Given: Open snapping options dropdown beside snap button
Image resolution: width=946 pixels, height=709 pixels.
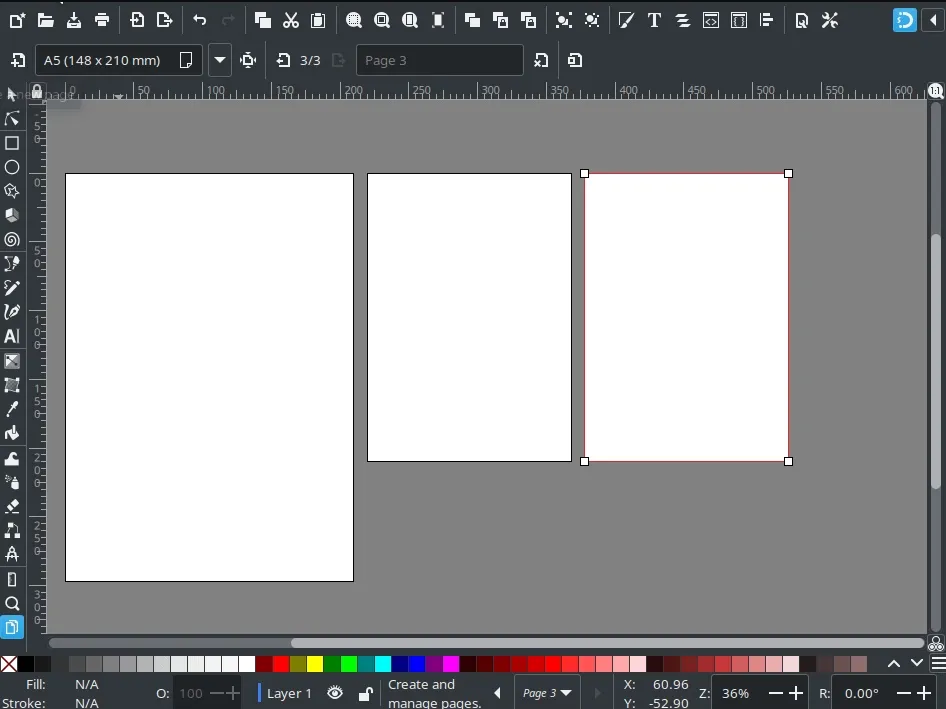Looking at the screenshot, I should coord(931,20).
